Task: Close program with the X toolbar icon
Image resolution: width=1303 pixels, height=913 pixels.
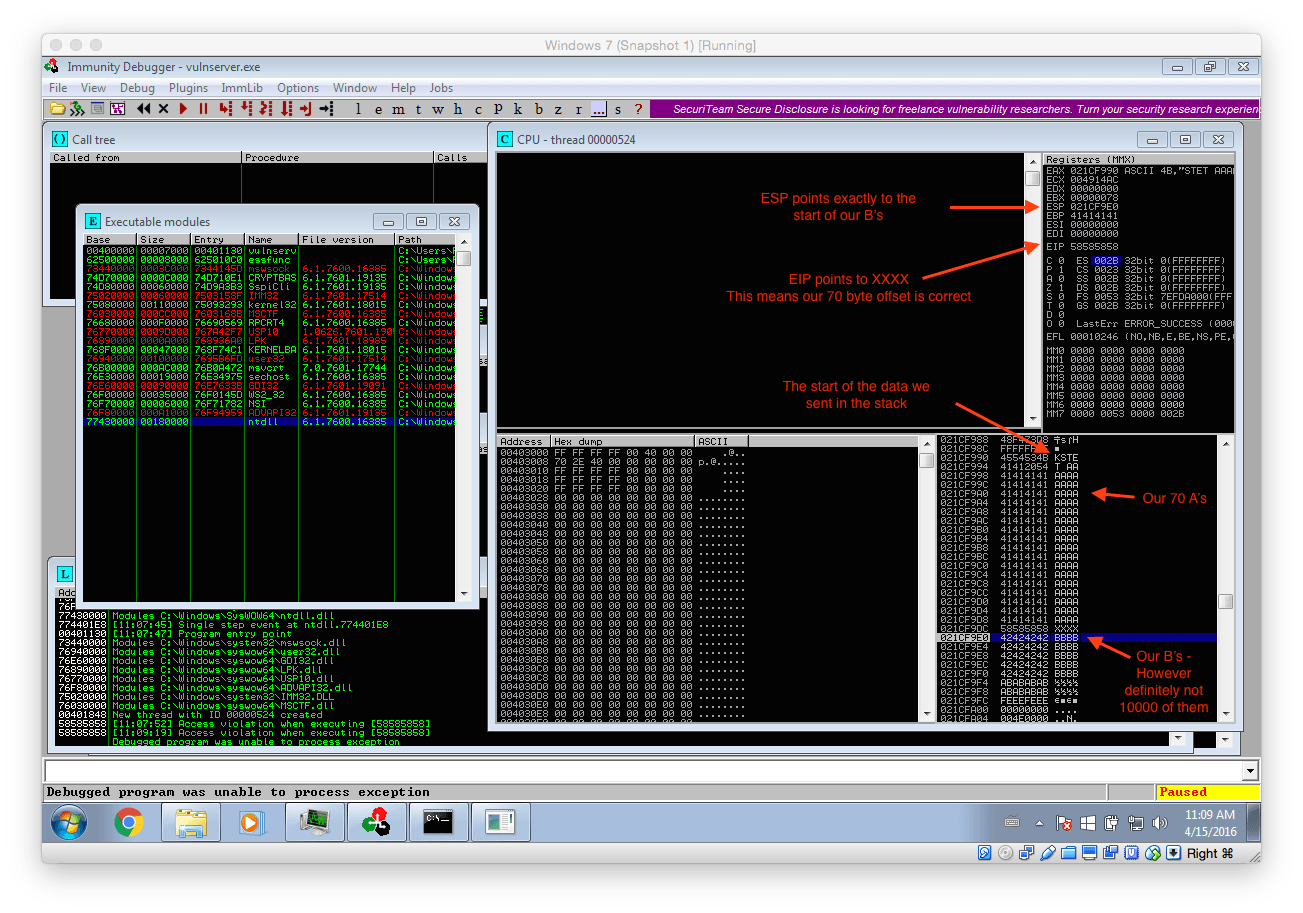Action: [x=163, y=108]
